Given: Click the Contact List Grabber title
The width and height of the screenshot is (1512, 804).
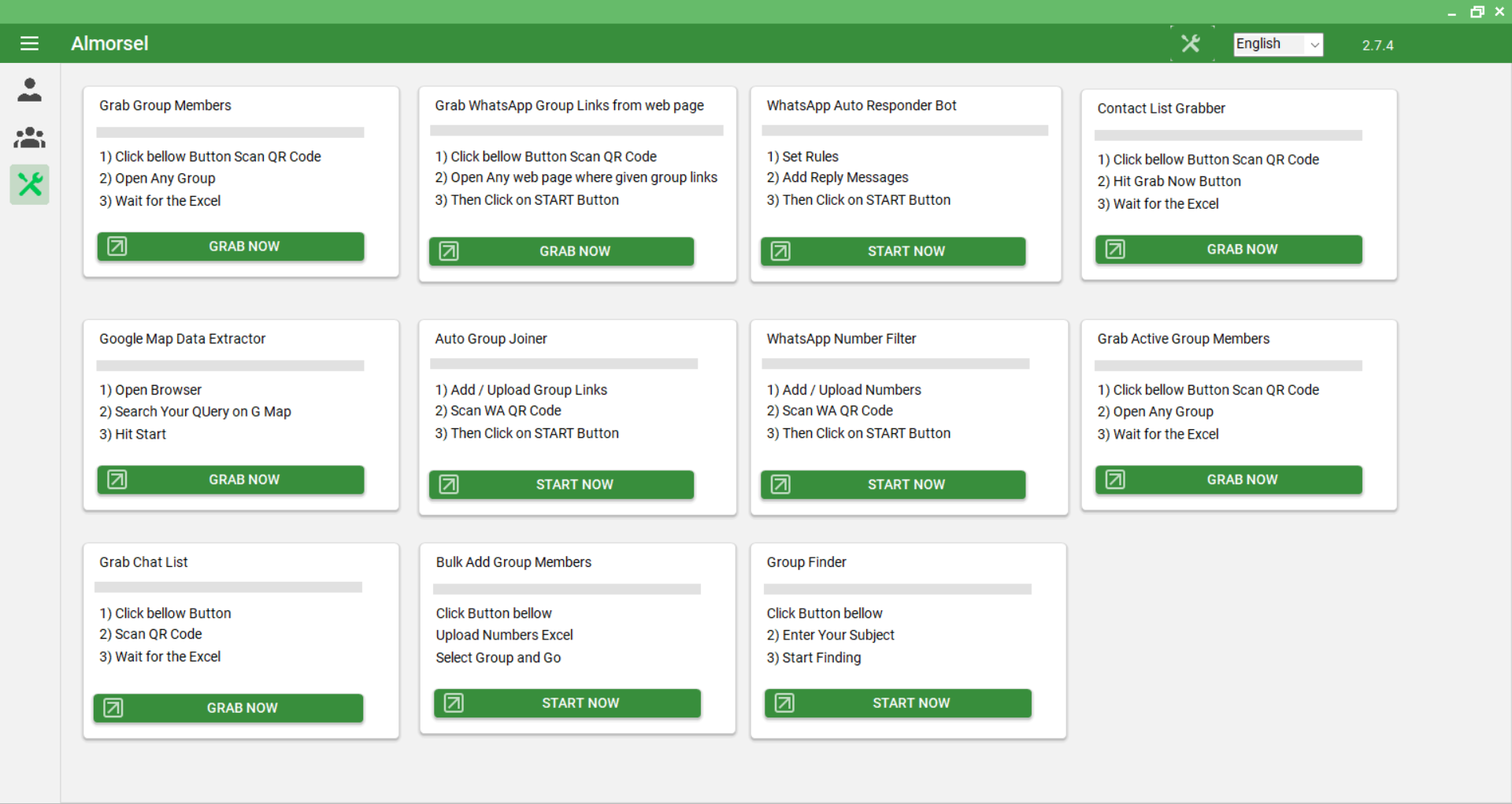Looking at the screenshot, I should (x=1162, y=109).
